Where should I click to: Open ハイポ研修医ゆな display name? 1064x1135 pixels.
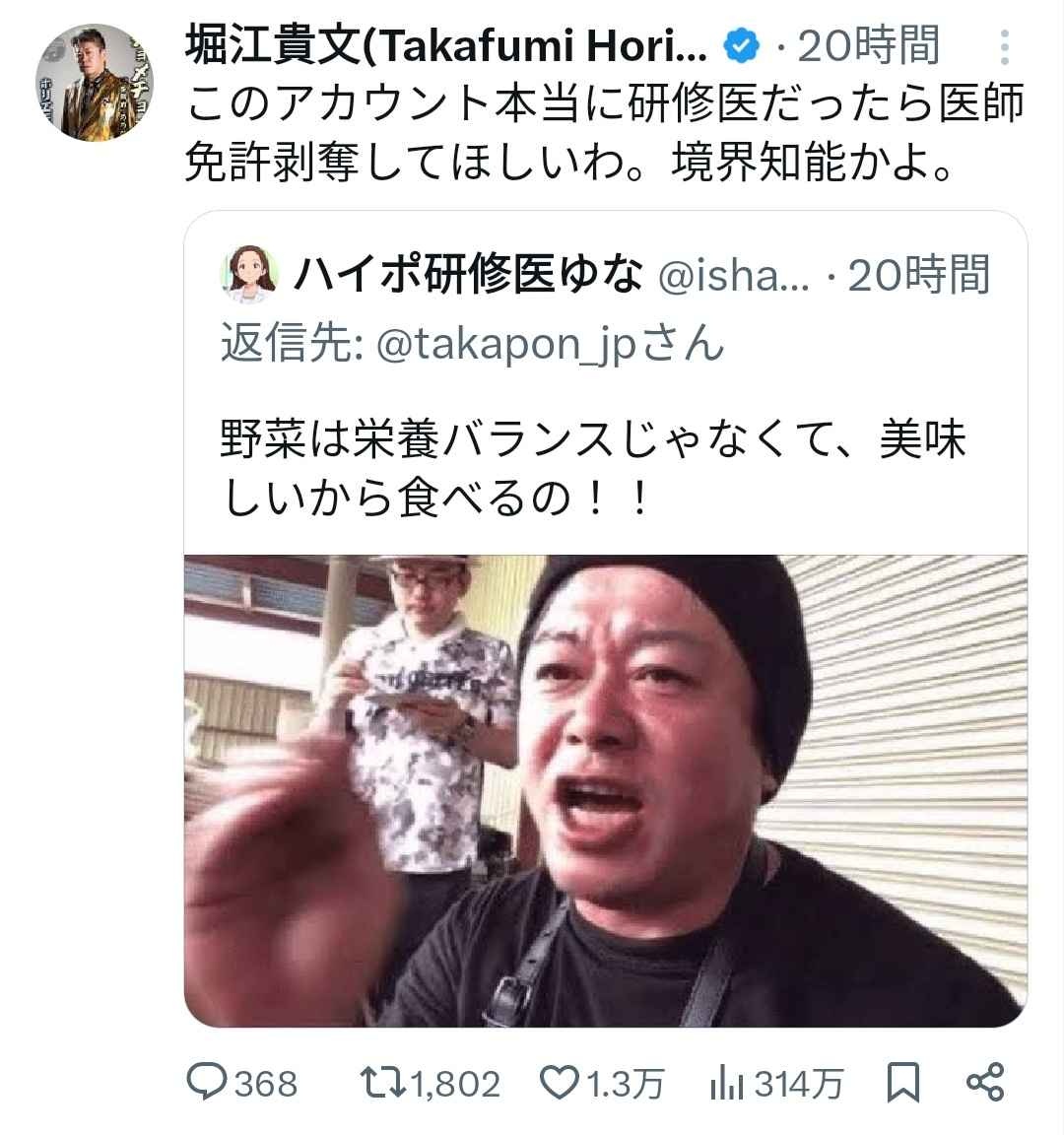[468, 274]
